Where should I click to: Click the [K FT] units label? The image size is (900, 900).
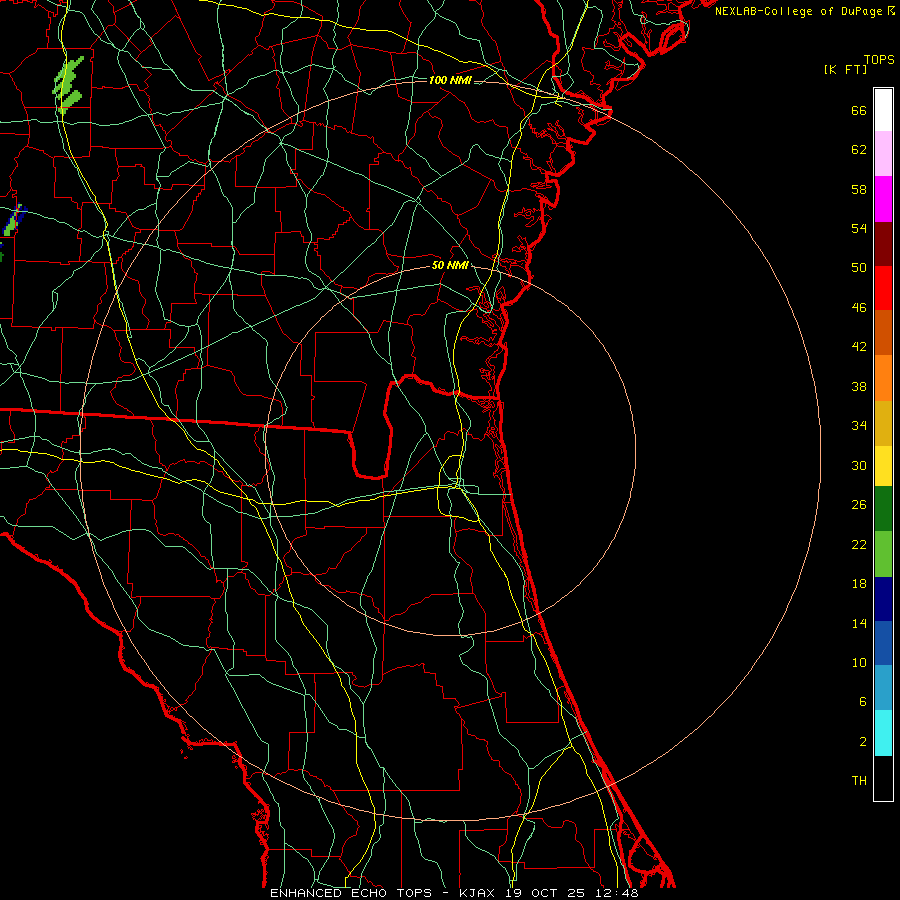[845, 69]
